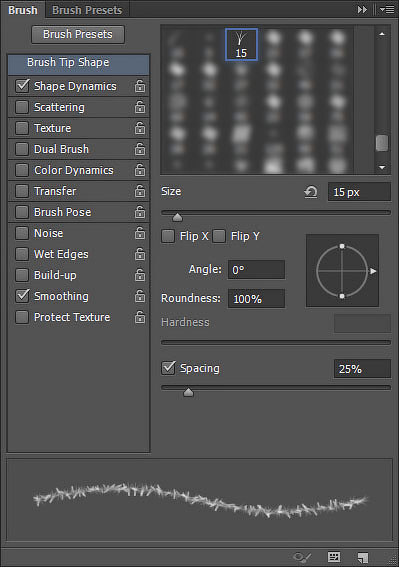Check the Flip X option

pyautogui.click(x=168, y=236)
